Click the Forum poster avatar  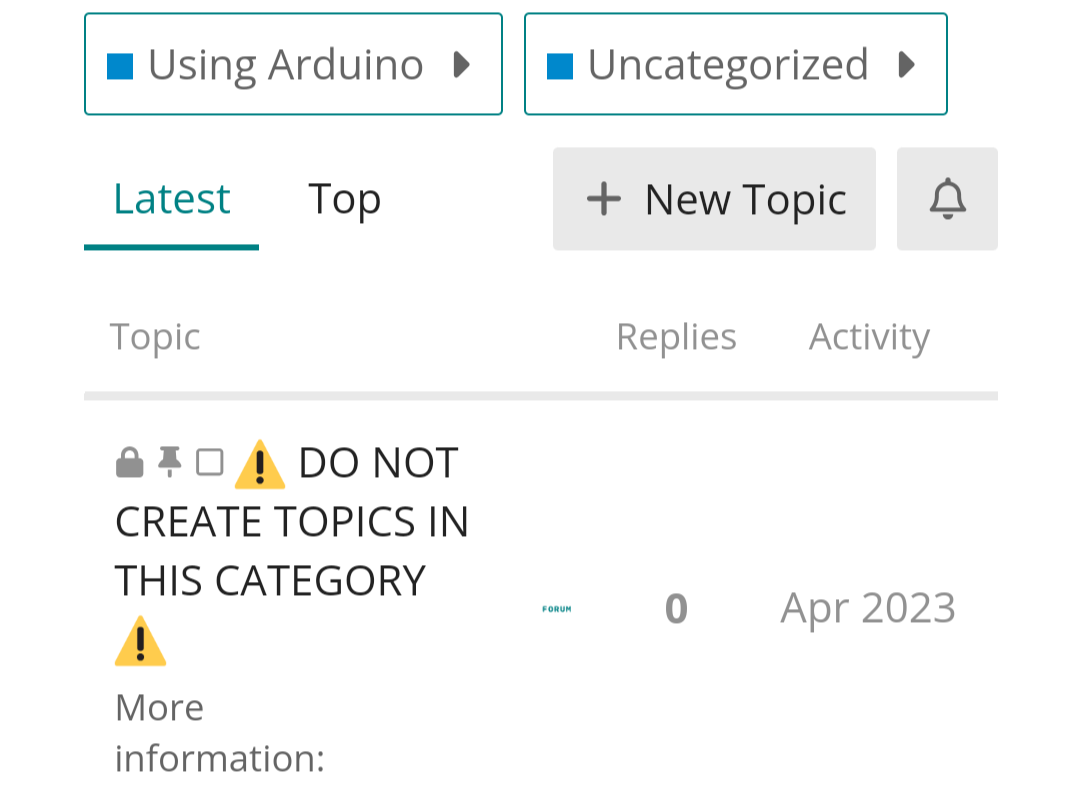[557, 608]
